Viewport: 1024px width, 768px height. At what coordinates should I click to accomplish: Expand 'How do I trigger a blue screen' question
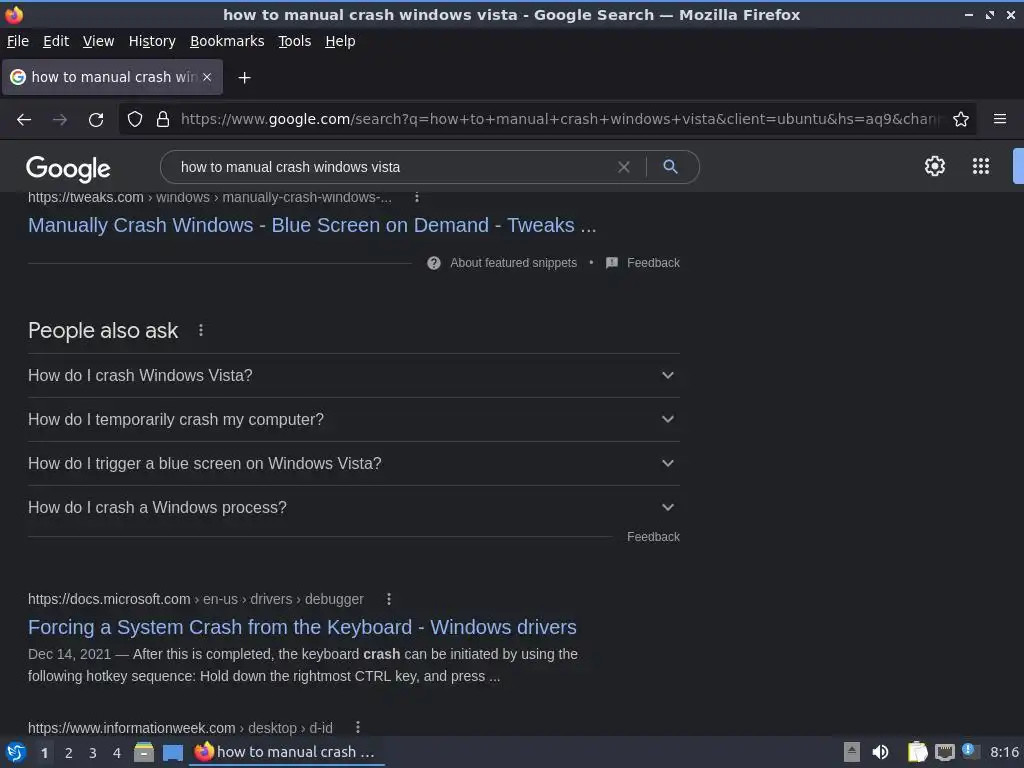(x=354, y=464)
